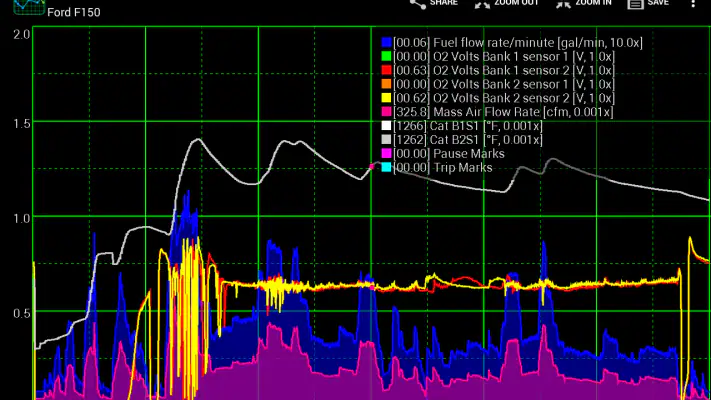Select O2 Volts Bank 1 sensor 1 text
This screenshot has height=400, width=711.
coord(504,57)
